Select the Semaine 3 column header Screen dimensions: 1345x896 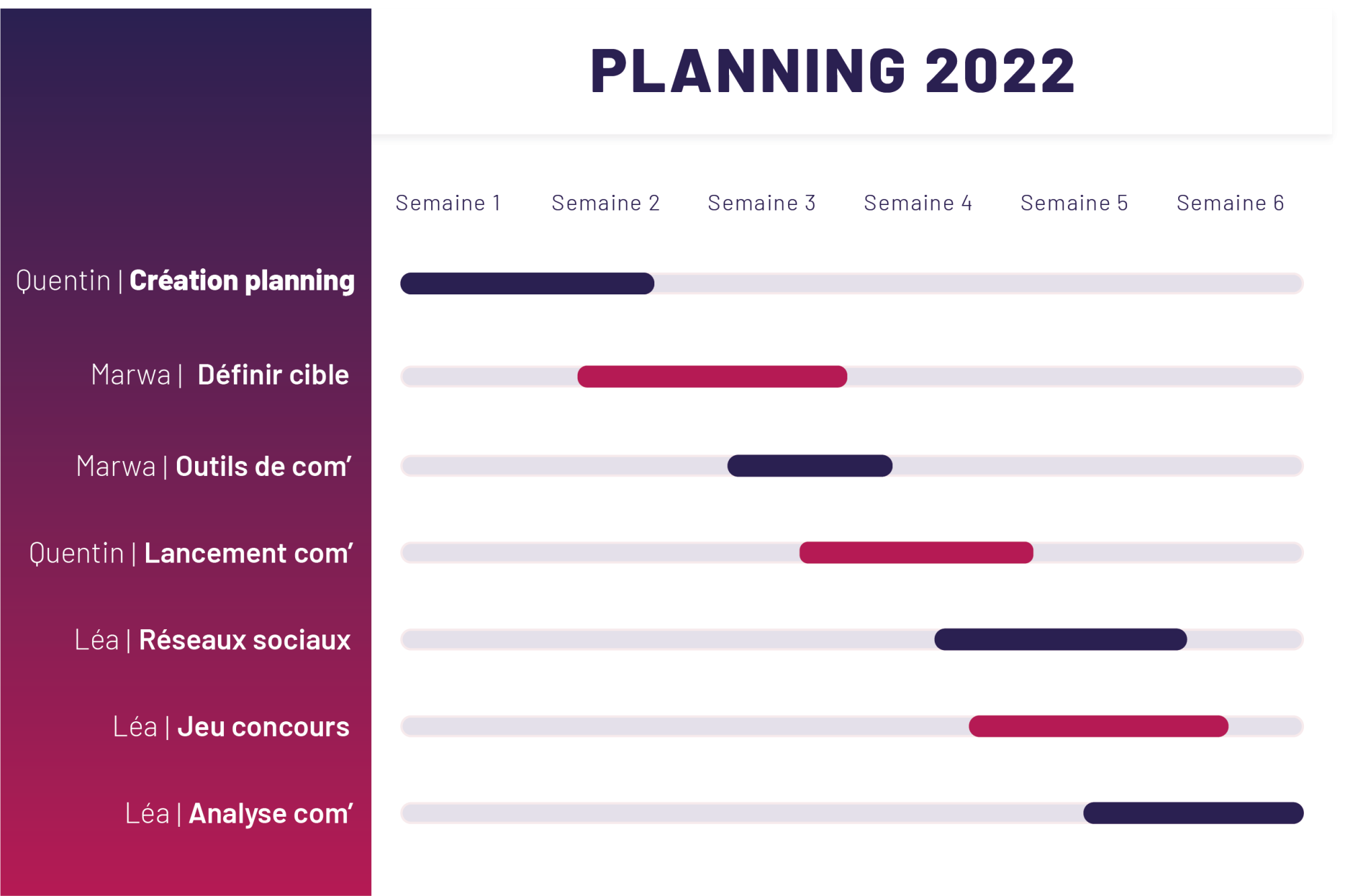point(761,203)
